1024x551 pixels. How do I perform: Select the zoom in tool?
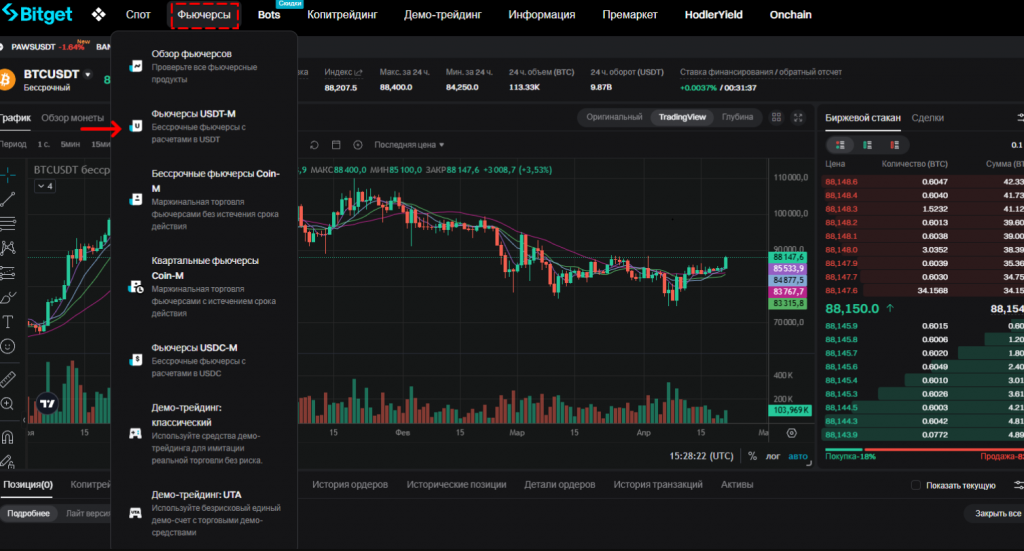pyautogui.click(x=8, y=404)
